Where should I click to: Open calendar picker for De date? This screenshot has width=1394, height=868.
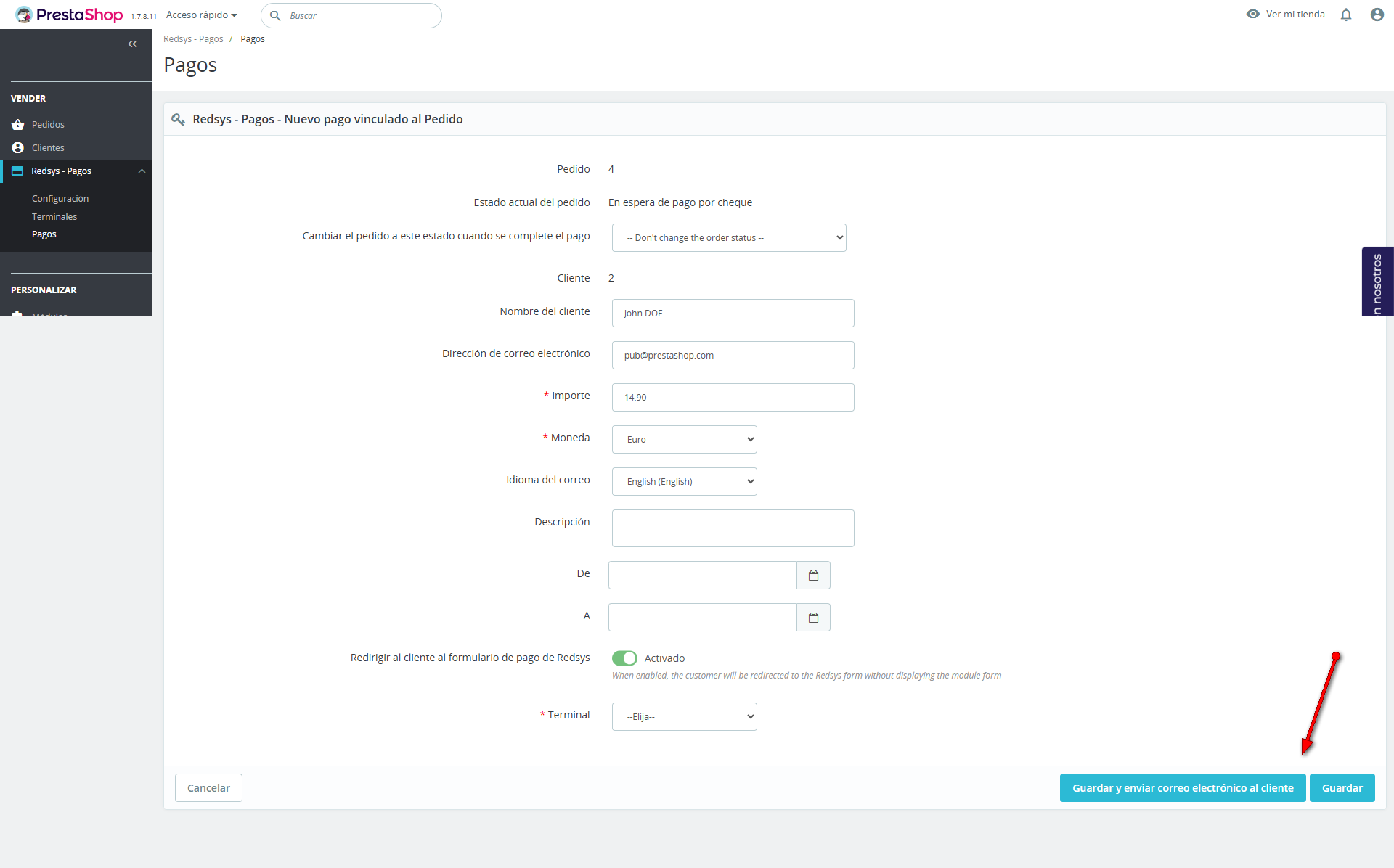pyautogui.click(x=813, y=576)
